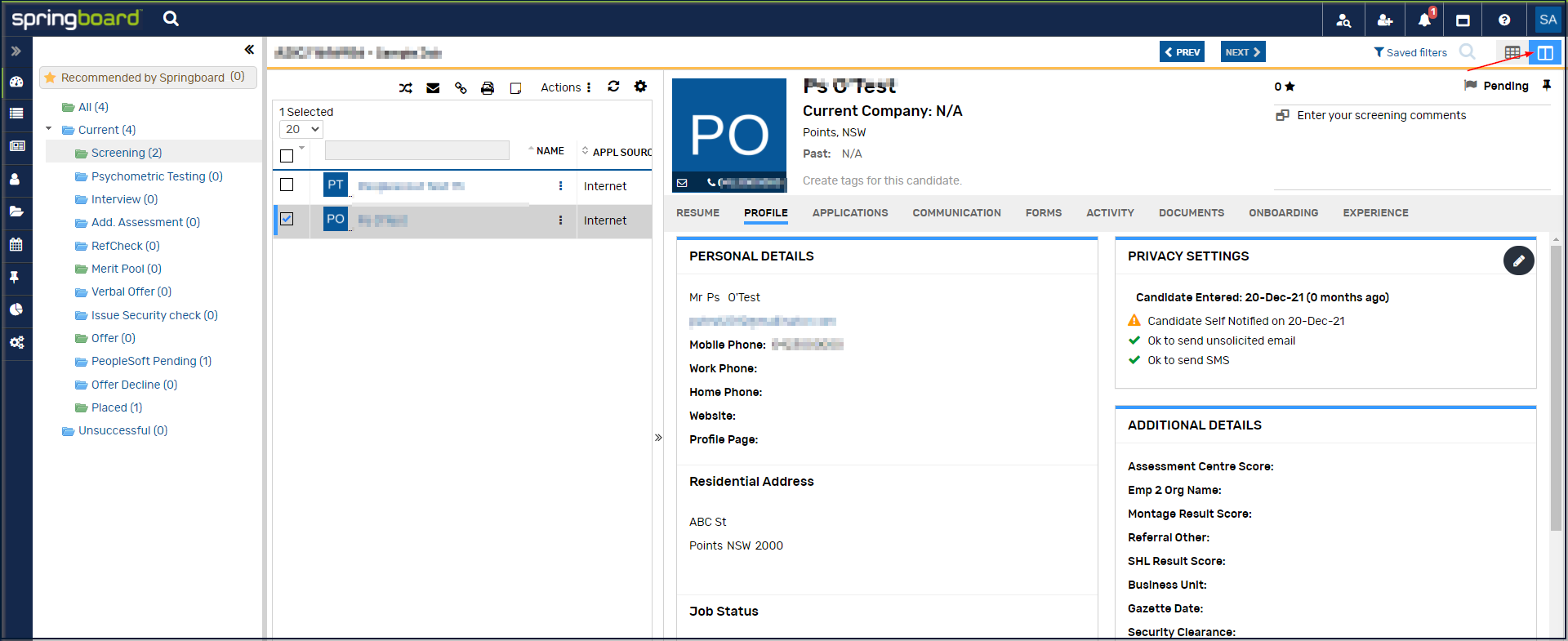This screenshot has width=1568, height=641.
Task: Open the pie chart reports icon
Action: [16, 309]
